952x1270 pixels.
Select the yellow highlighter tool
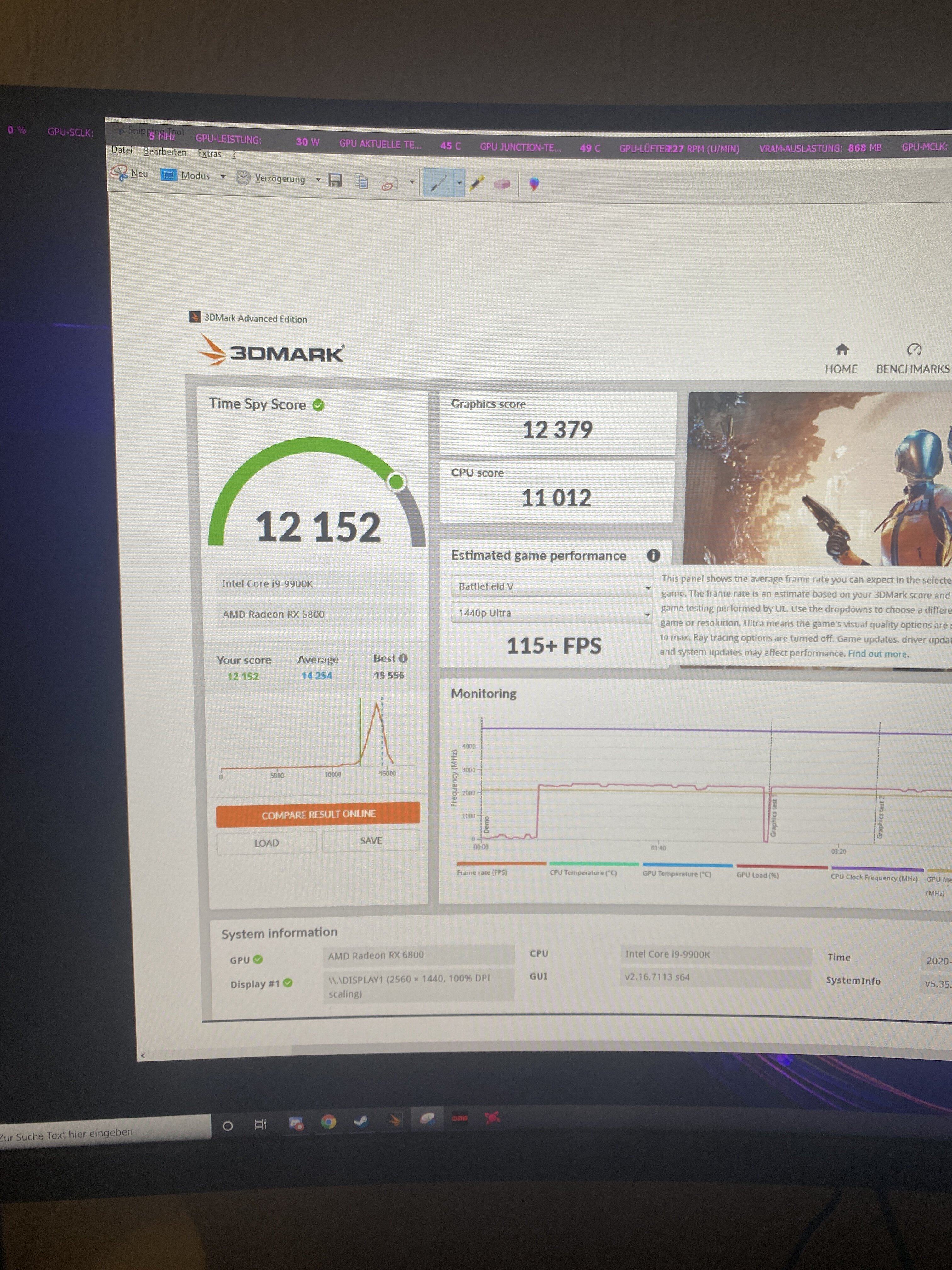click(x=476, y=184)
